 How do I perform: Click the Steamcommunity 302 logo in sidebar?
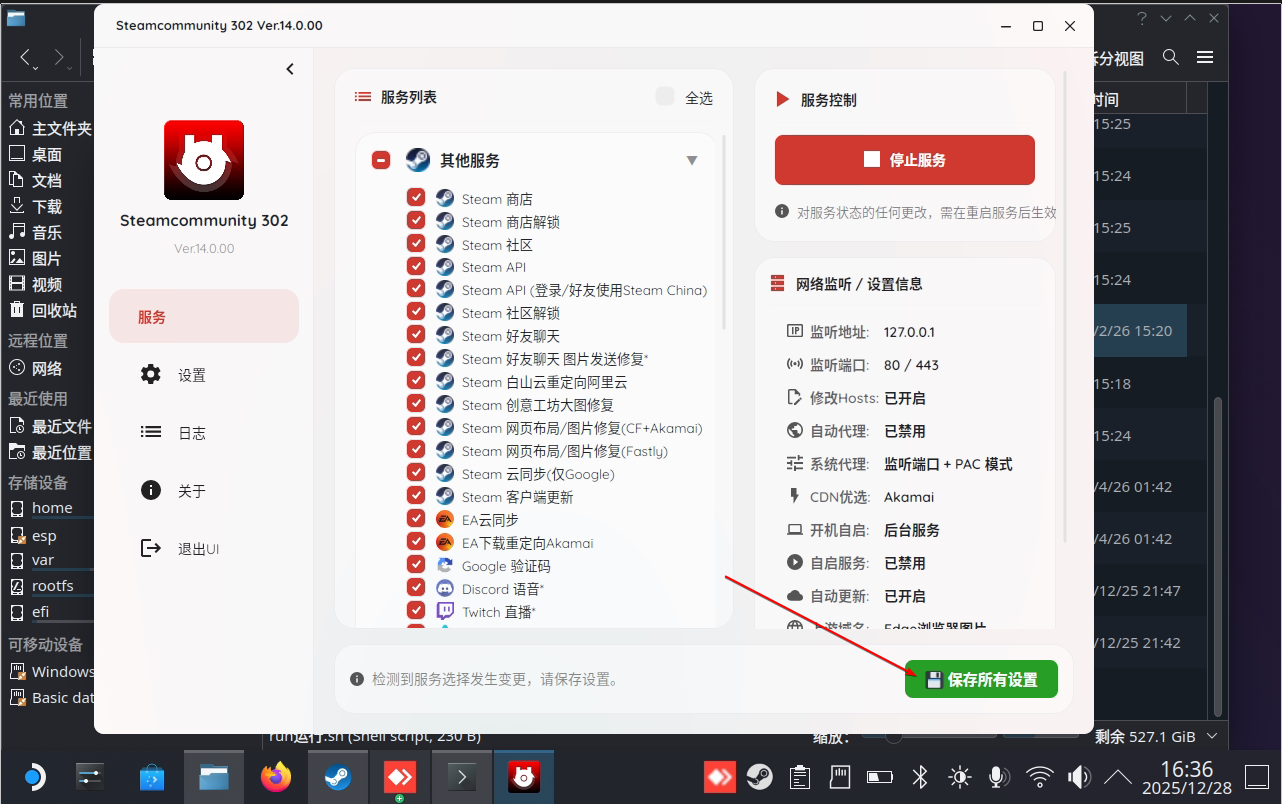click(x=204, y=160)
